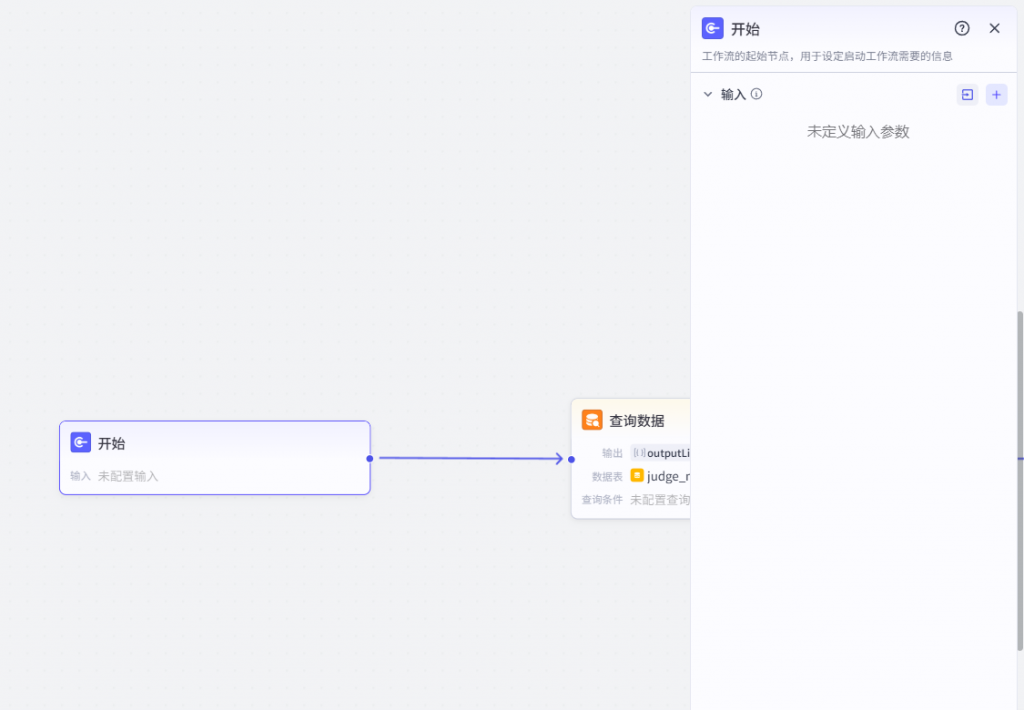This screenshot has height=710, width=1024.
Task: Select the 开始 node title on canvas
Action: (x=111, y=444)
